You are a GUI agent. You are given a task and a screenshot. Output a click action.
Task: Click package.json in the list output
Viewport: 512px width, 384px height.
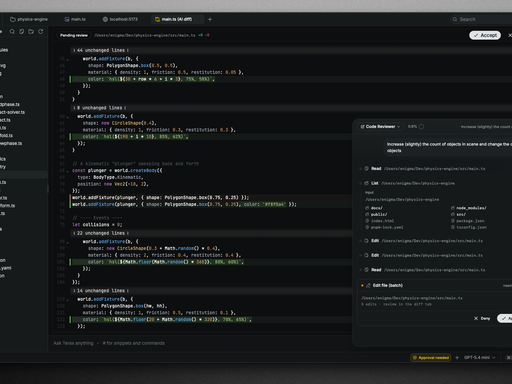pyautogui.click(x=467, y=221)
